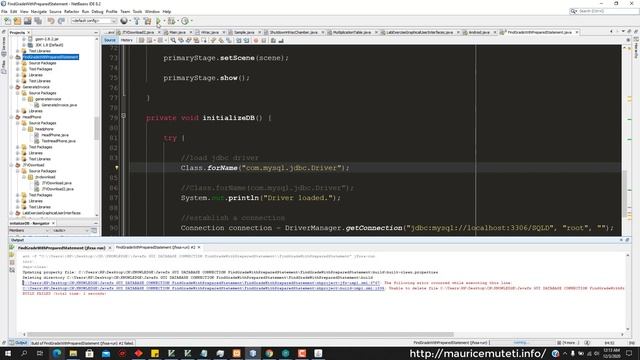Run the project with green play button
Screen dimensions: 640x360
pos(158,21)
